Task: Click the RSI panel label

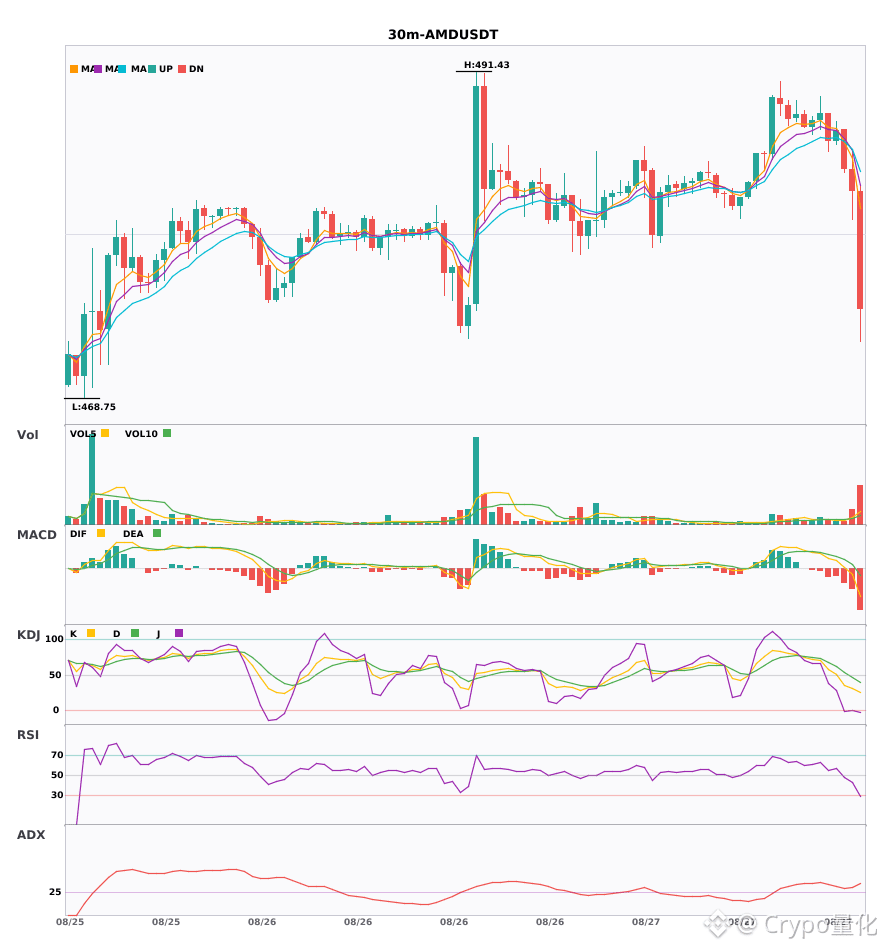Action: (x=28, y=735)
